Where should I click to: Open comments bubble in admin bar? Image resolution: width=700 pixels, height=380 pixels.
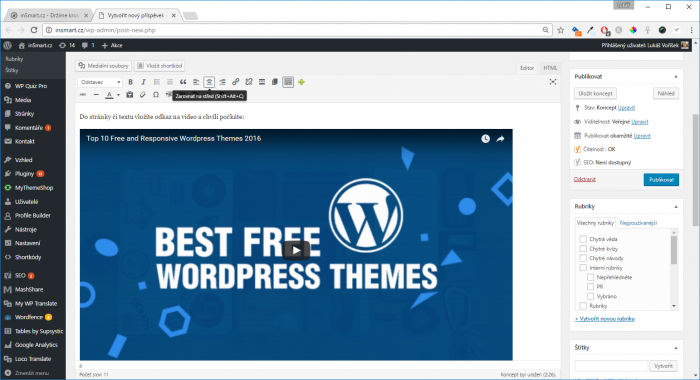click(x=88, y=45)
